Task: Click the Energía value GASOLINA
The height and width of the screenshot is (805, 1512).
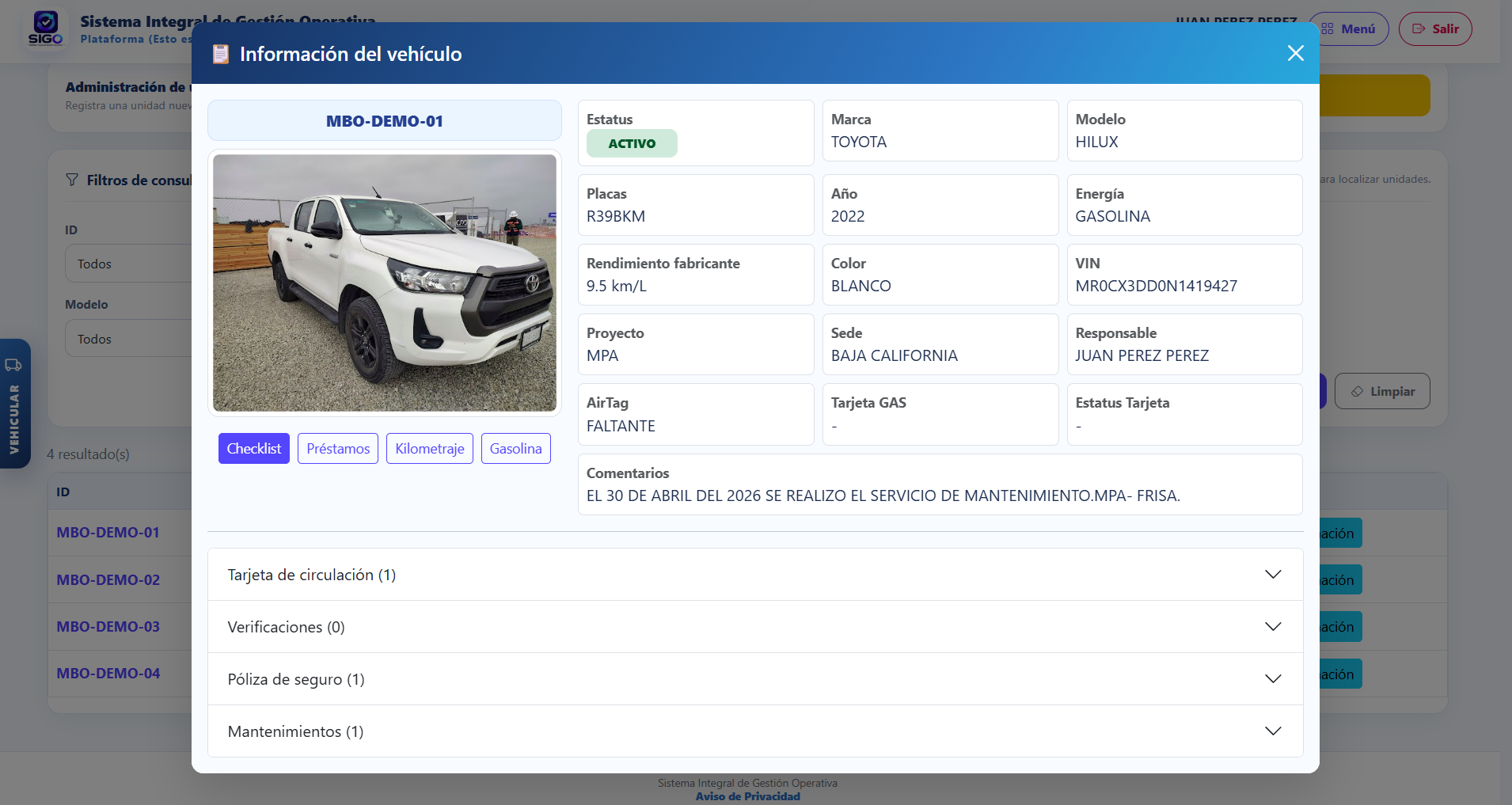Action: click(1113, 216)
